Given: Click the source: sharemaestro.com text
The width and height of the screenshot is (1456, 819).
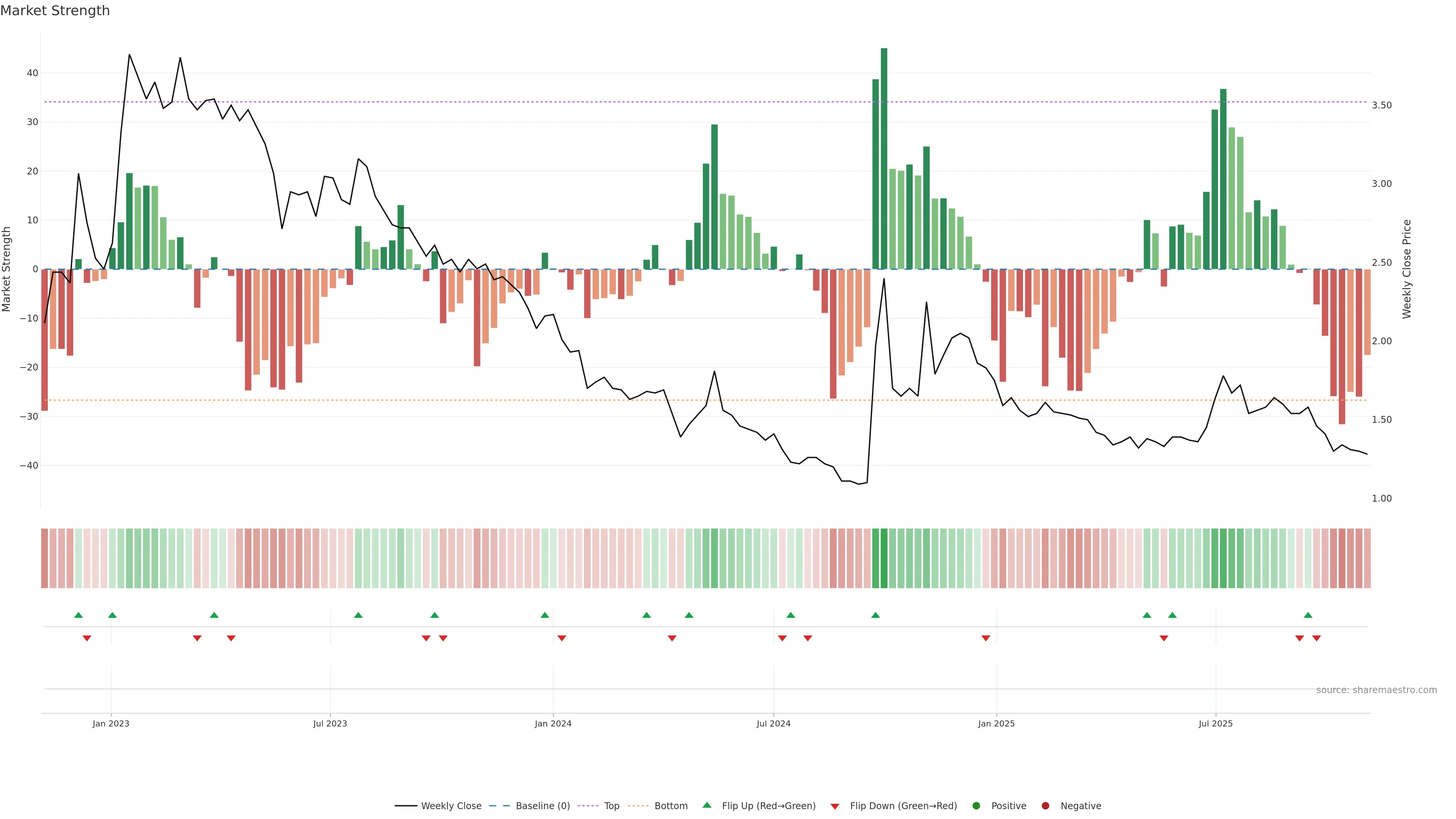Looking at the screenshot, I should 1376,690.
